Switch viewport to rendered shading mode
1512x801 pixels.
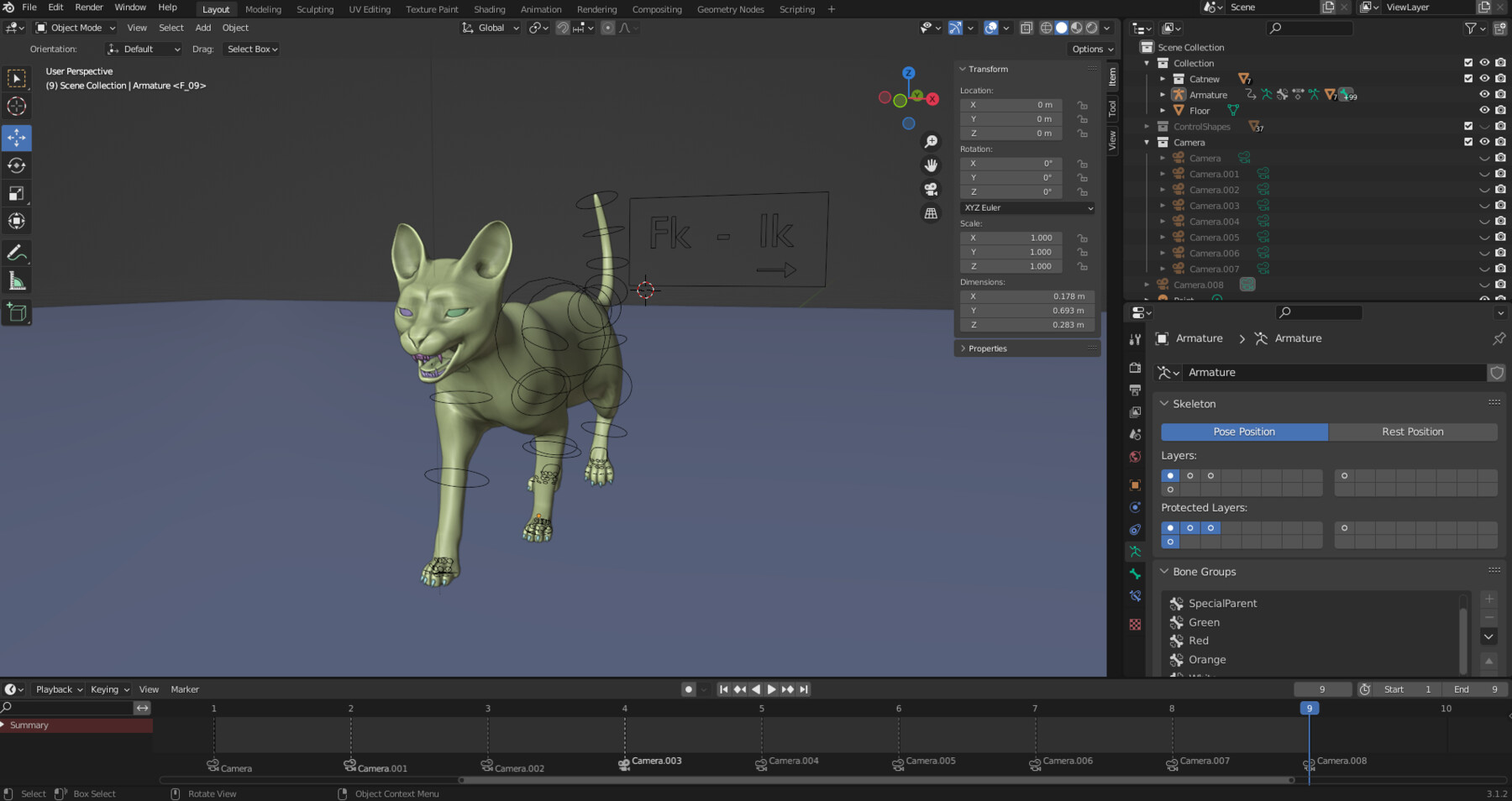point(1092,28)
